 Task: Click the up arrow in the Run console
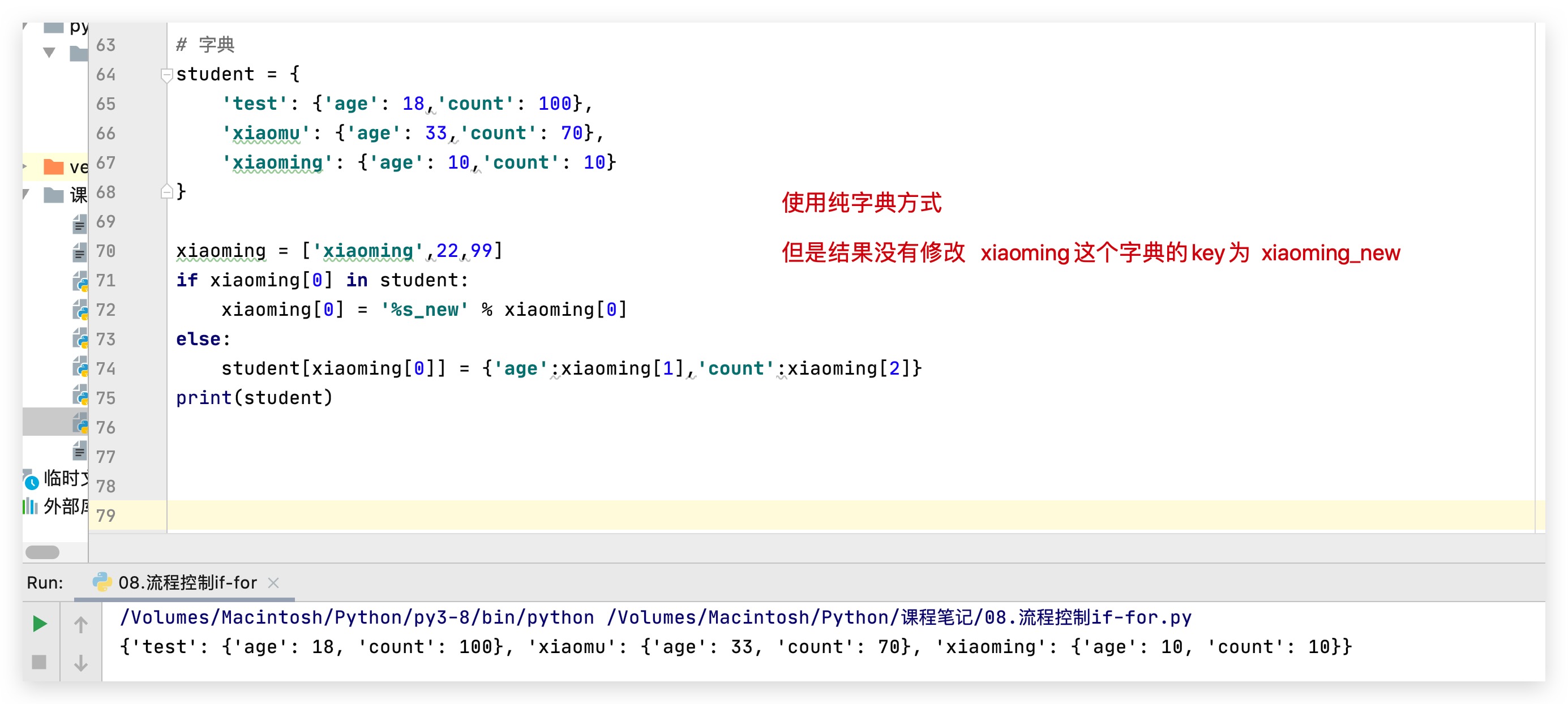coord(80,624)
